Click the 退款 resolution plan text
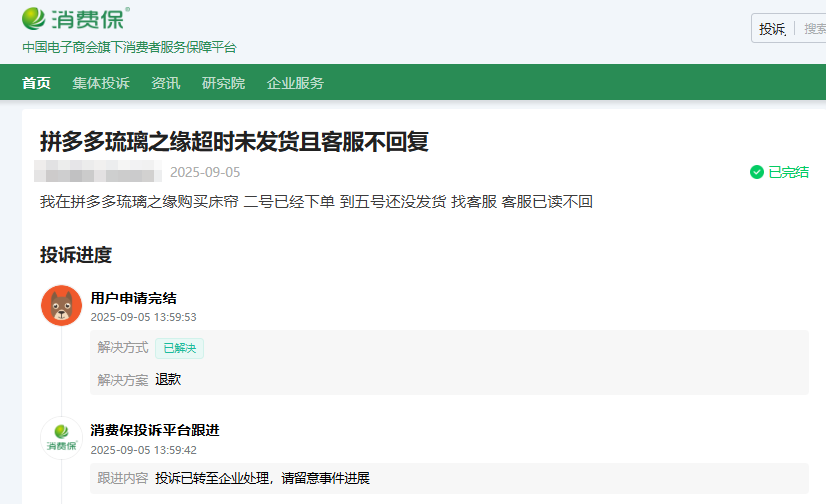The image size is (826, 504). click(x=168, y=380)
